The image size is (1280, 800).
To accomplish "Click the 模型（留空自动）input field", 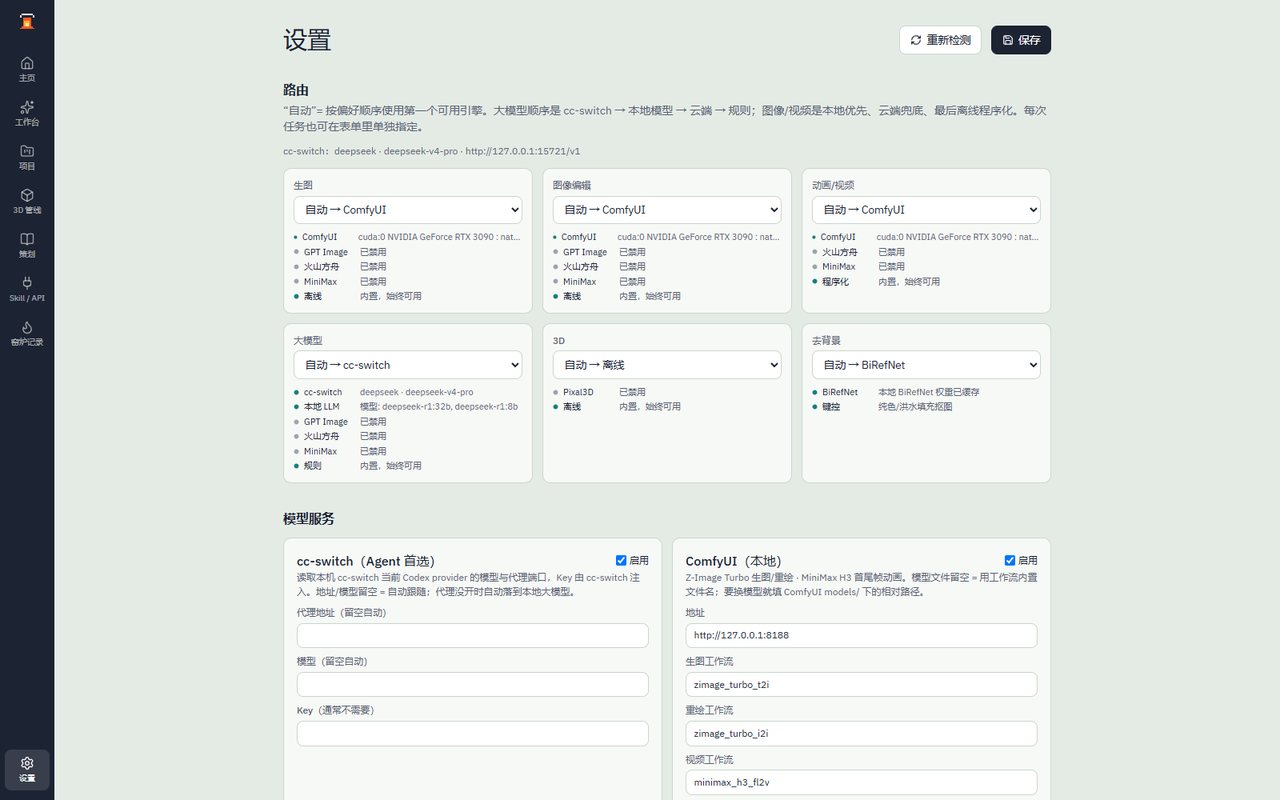I will [x=473, y=685].
